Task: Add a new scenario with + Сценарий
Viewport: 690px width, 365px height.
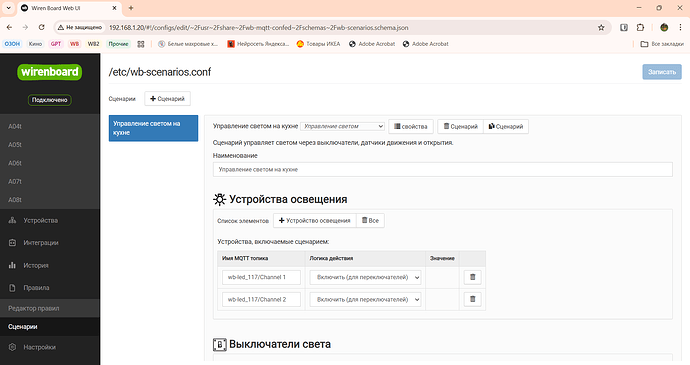Action: tap(167, 99)
